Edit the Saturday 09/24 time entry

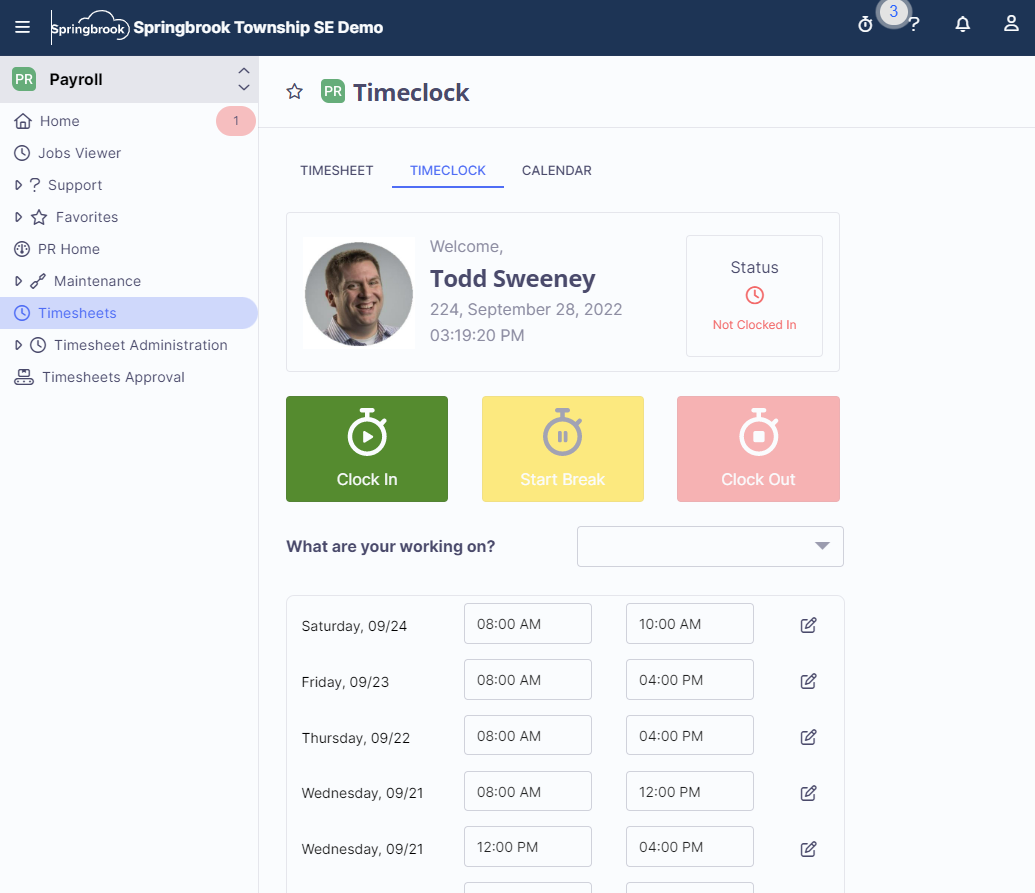pyautogui.click(x=808, y=624)
